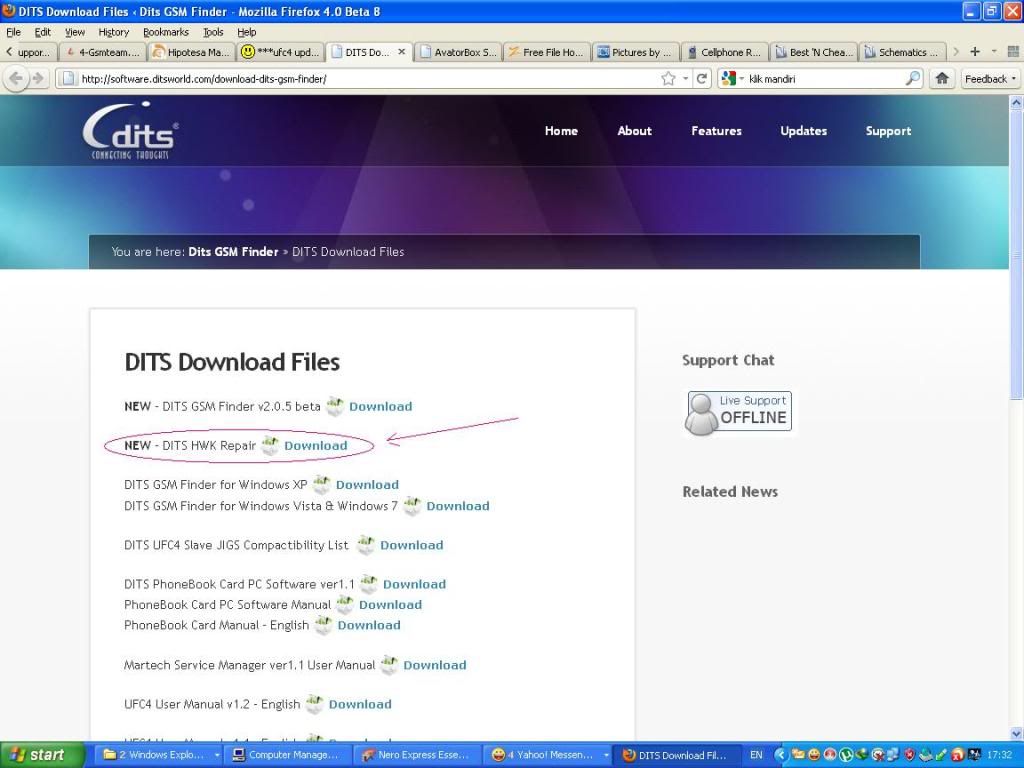Download UFC4 User Manual v1.2 - English
1024x768 pixels.
360,704
